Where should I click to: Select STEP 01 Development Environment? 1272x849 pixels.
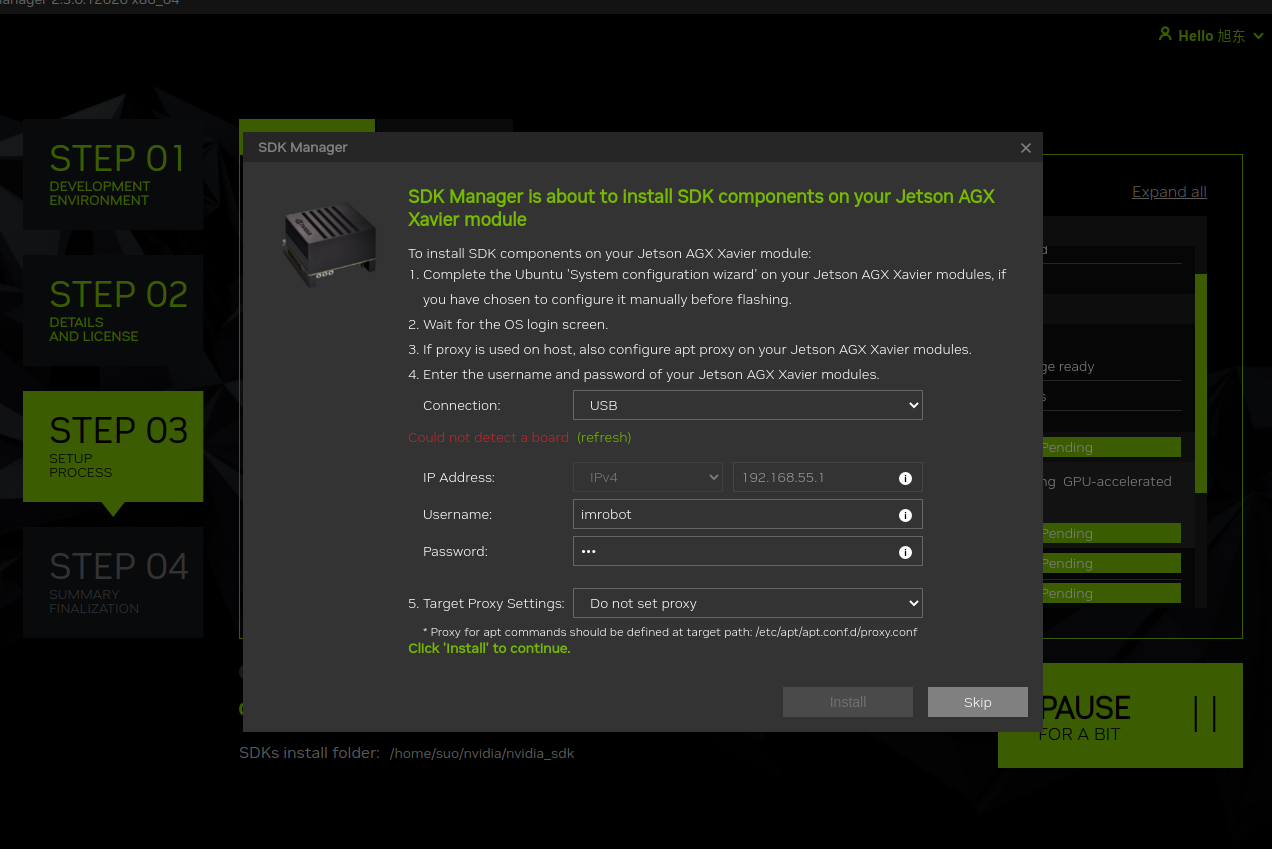[113, 174]
